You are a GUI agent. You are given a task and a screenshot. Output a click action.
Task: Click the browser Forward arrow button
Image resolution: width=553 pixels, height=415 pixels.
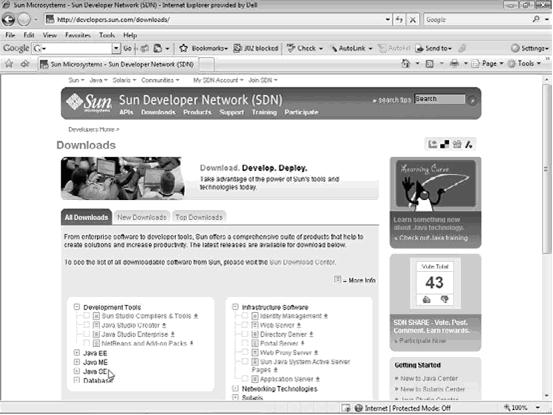pyautogui.click(x=24, y=19)
